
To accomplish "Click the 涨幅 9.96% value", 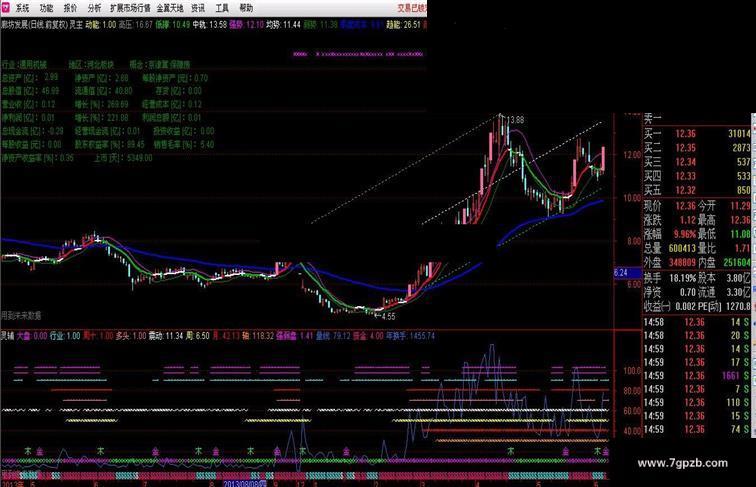I will click(x=684, y=234).
